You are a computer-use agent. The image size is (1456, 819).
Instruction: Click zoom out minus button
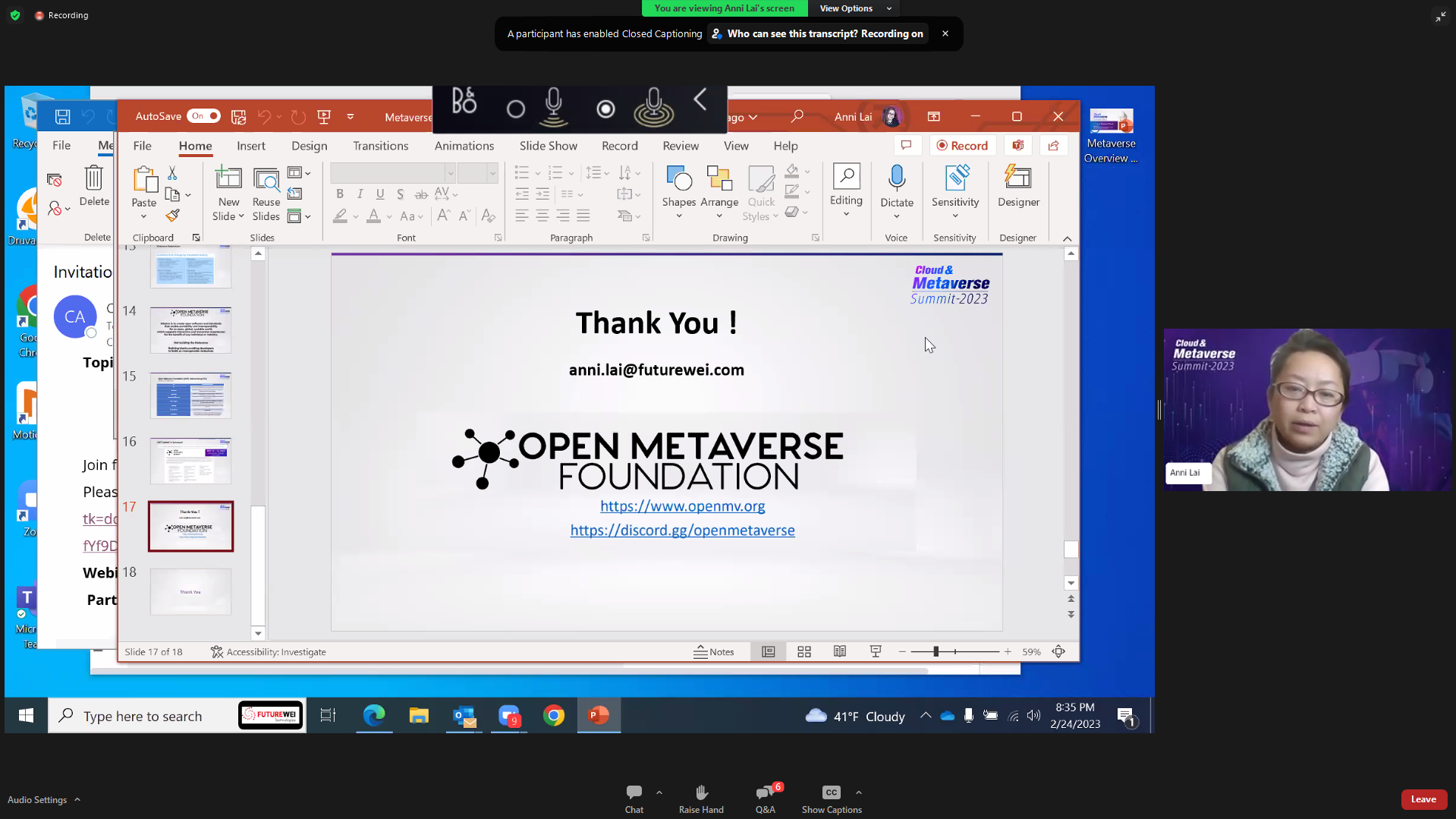click(x=902, y=651)
